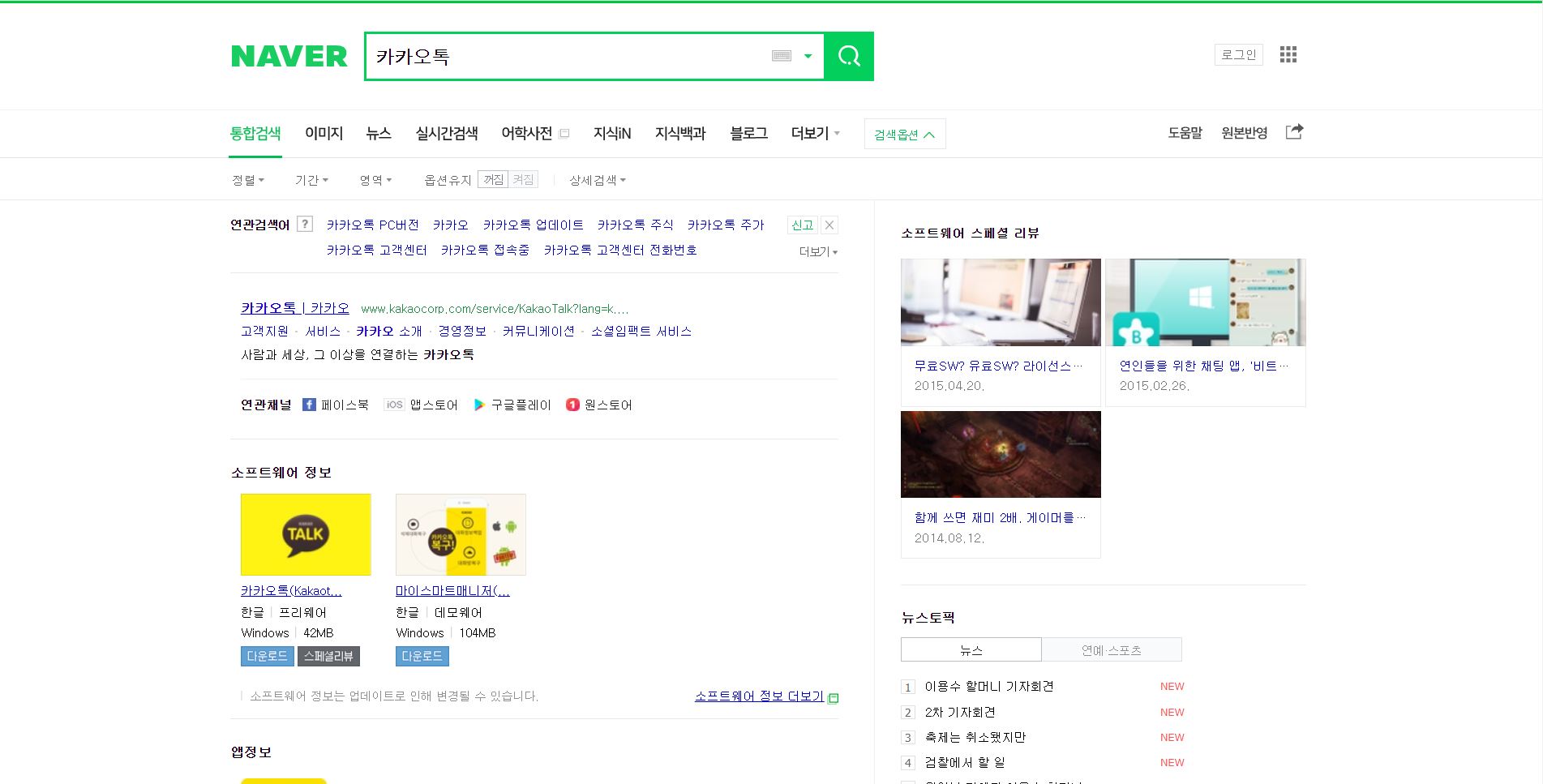The image size is (1543, 784).
Task: Close the related searches with X button
Action: (x=829, y=225)
